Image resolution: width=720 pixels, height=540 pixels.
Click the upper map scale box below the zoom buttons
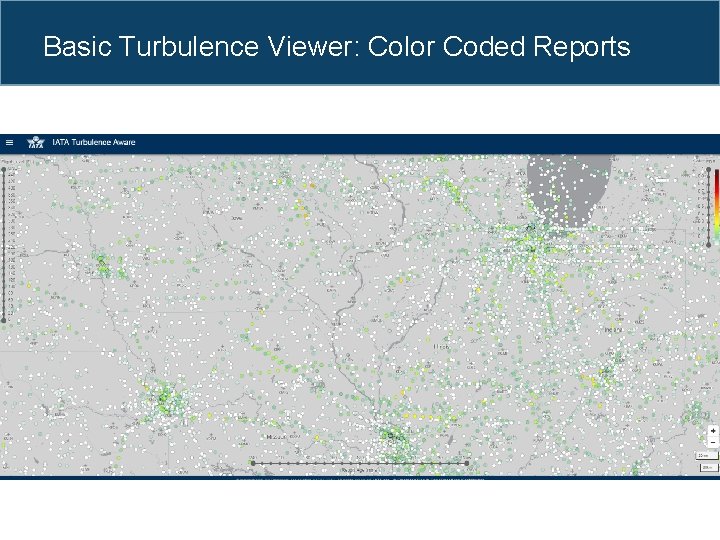707,455
